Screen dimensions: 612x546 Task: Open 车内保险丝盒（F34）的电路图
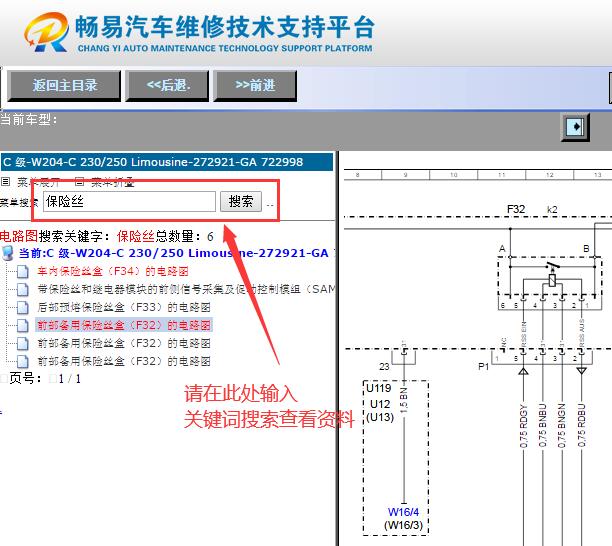(113, 271)
